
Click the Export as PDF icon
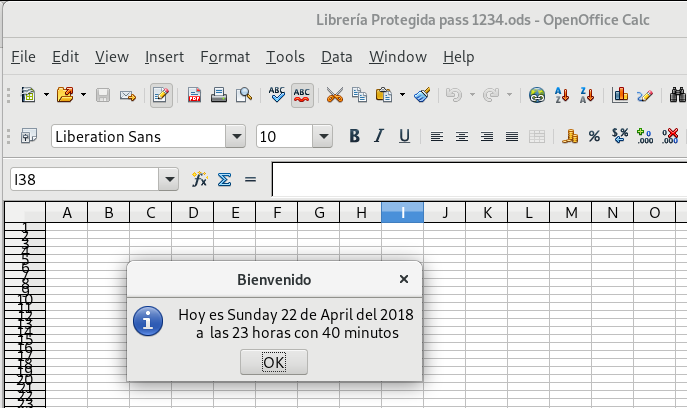tap(194, 96)
